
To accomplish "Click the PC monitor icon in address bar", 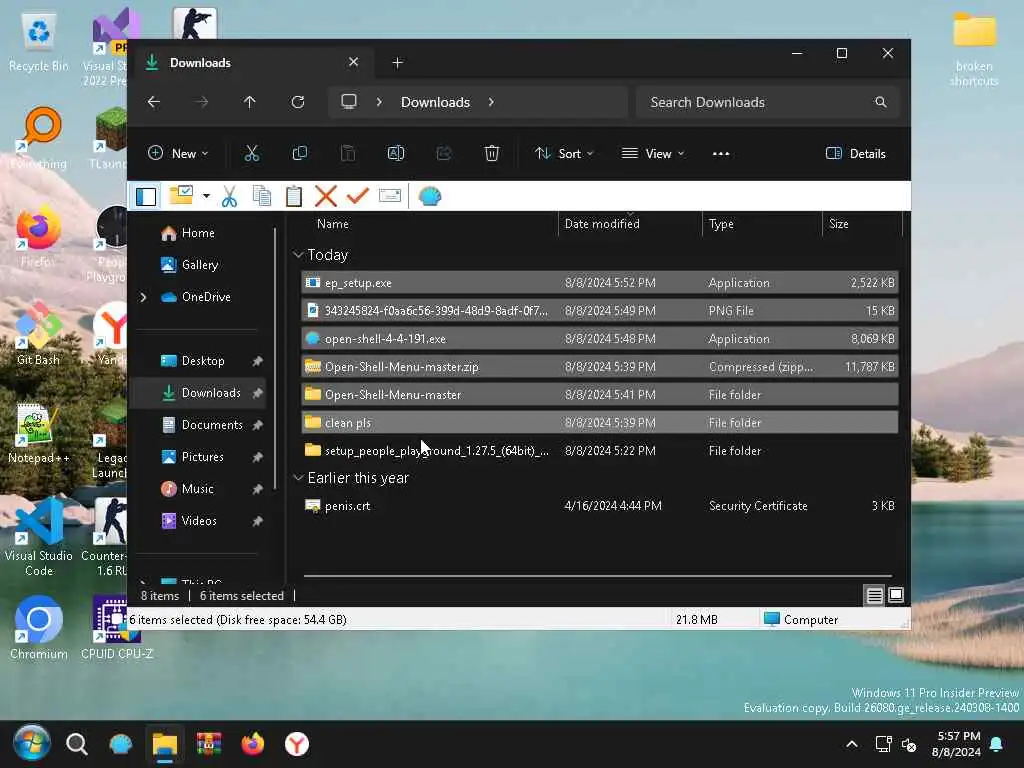I will click(x=349, y=102).
